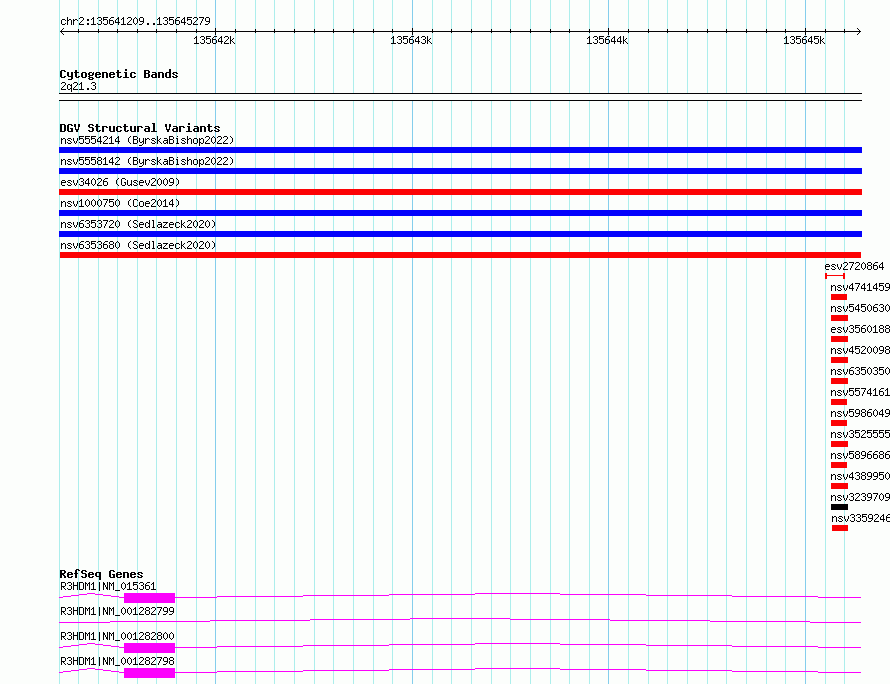Viewport: 890px width, 684px height.
Task: Click red block under nsv4389950
Action: (x=839, y=486)
